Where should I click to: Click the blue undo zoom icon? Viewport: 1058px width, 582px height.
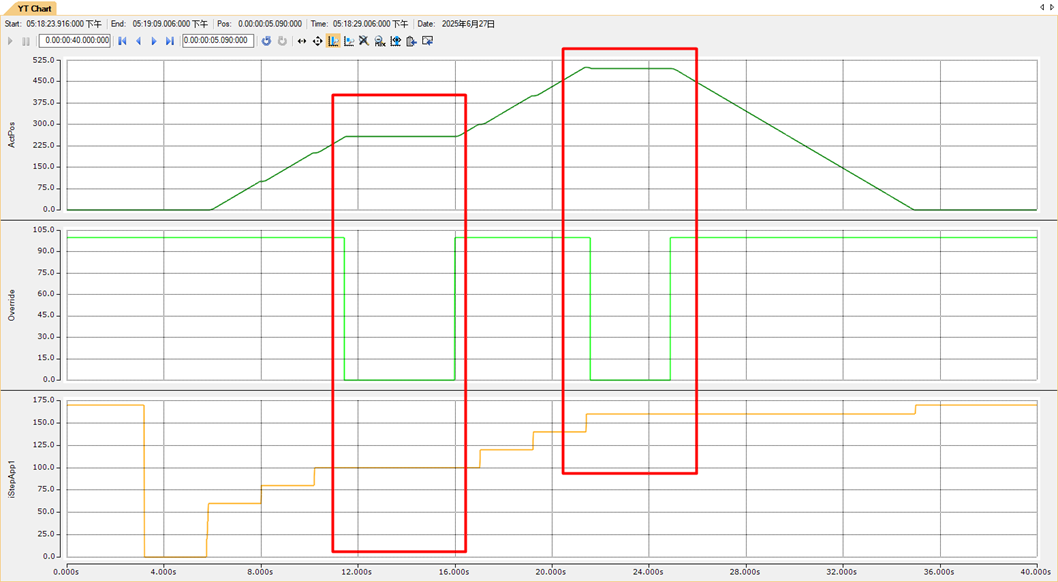tap(266, 41)
